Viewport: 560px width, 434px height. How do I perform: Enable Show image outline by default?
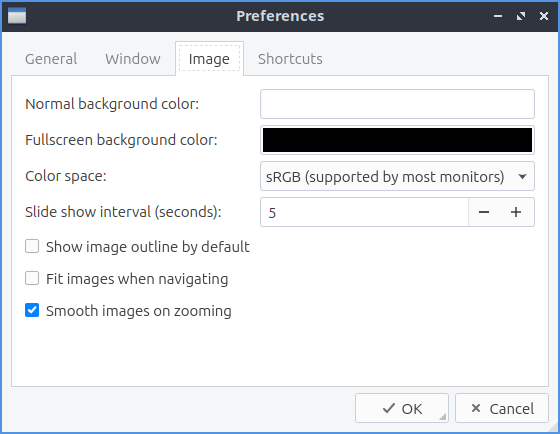click(32, 246)
